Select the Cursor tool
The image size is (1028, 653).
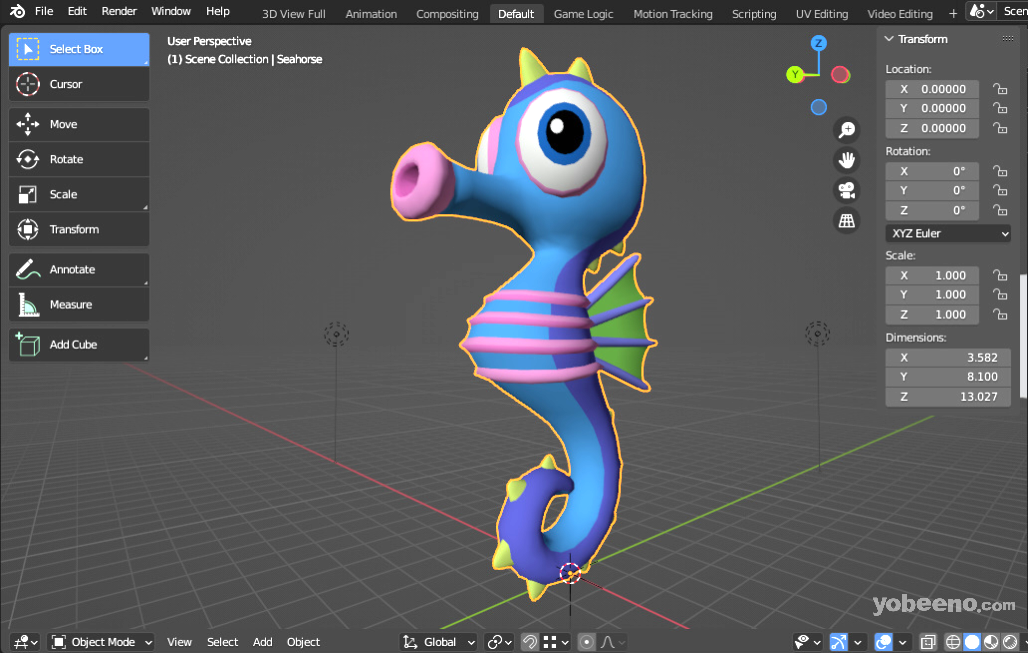79,84
